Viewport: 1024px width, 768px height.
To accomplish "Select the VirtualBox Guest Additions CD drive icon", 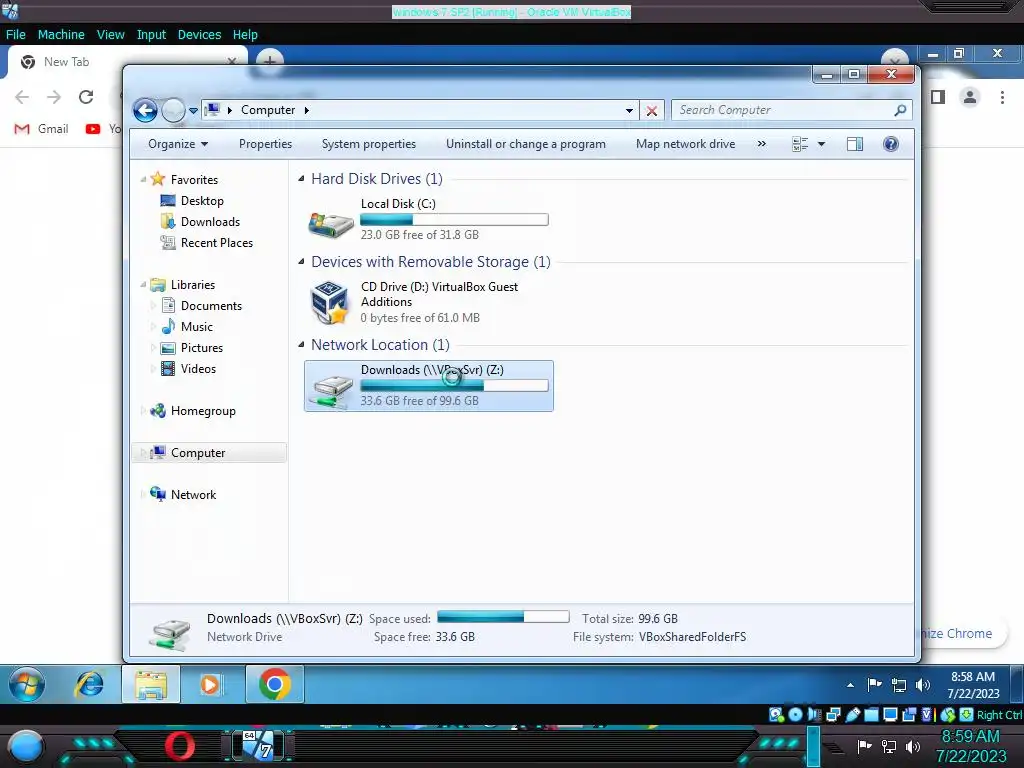I will [x=329, y=302].
